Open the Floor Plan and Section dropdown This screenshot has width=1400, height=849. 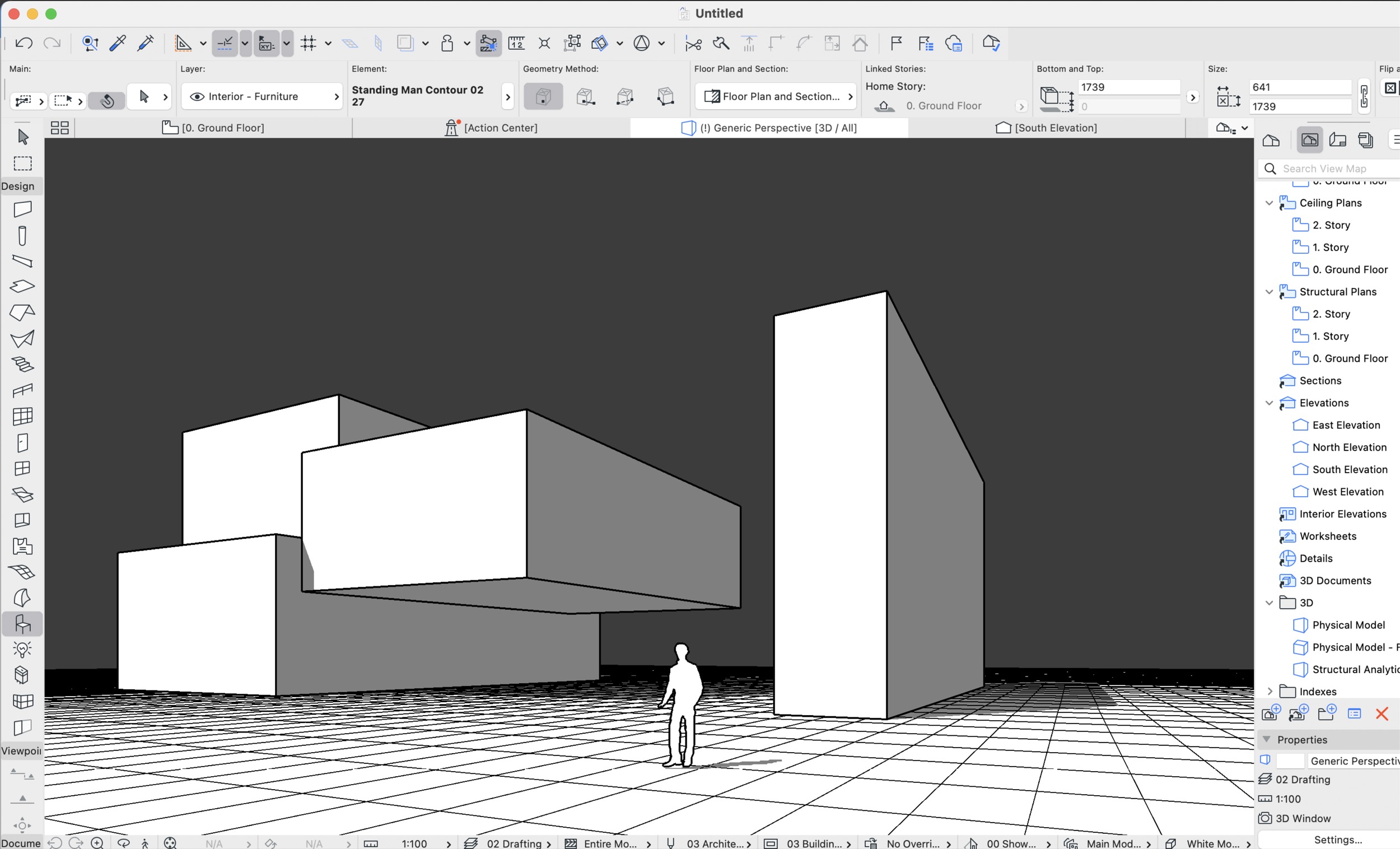coord(776,97)
